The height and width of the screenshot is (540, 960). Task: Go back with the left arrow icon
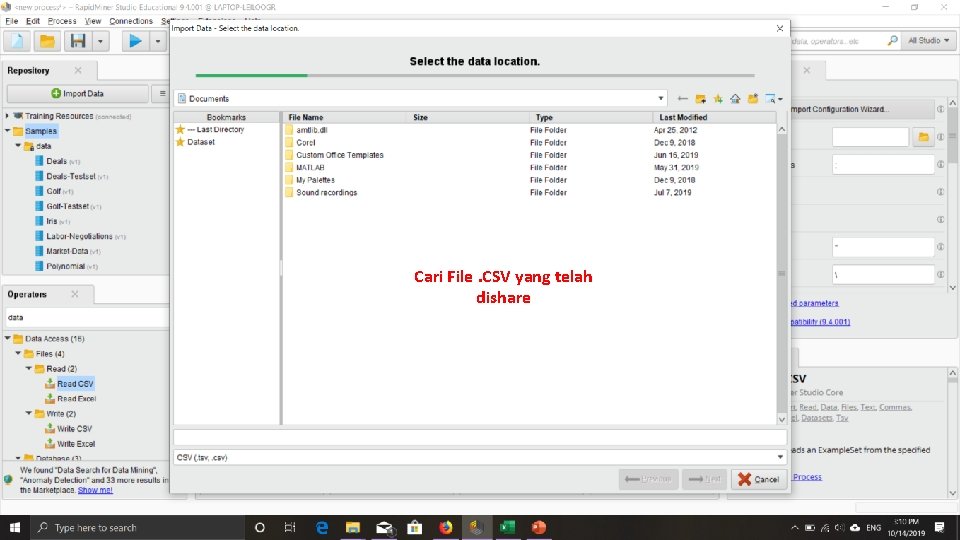tap(683, 99)
